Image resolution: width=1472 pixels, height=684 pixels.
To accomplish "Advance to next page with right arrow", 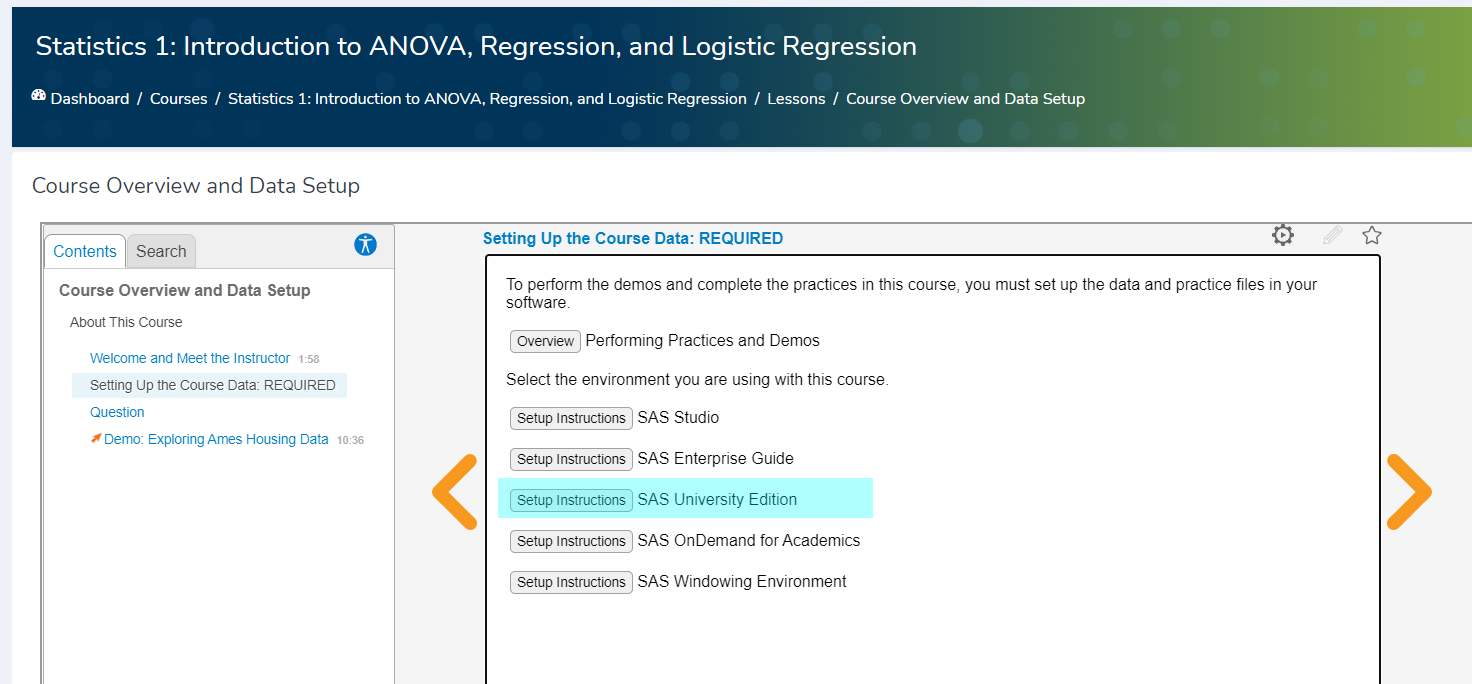I will pyautogui.click(x=1409, y=492).
